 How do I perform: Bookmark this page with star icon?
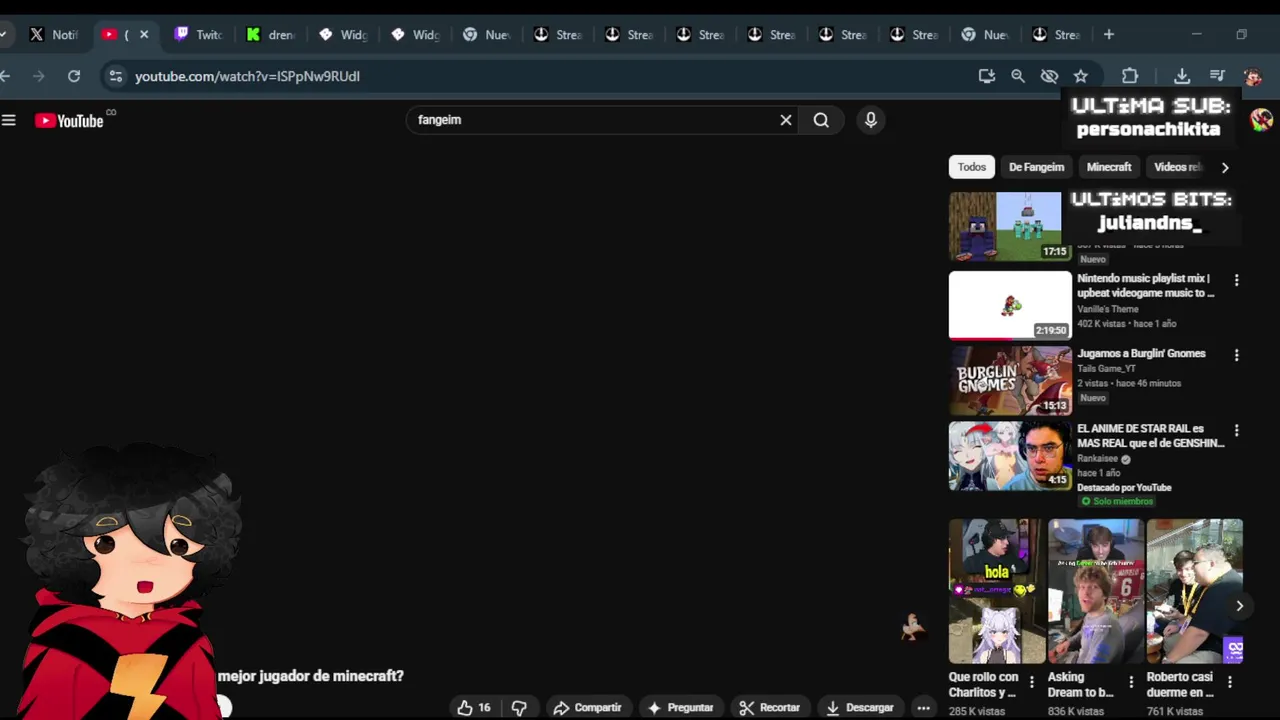click(1081, 76)
